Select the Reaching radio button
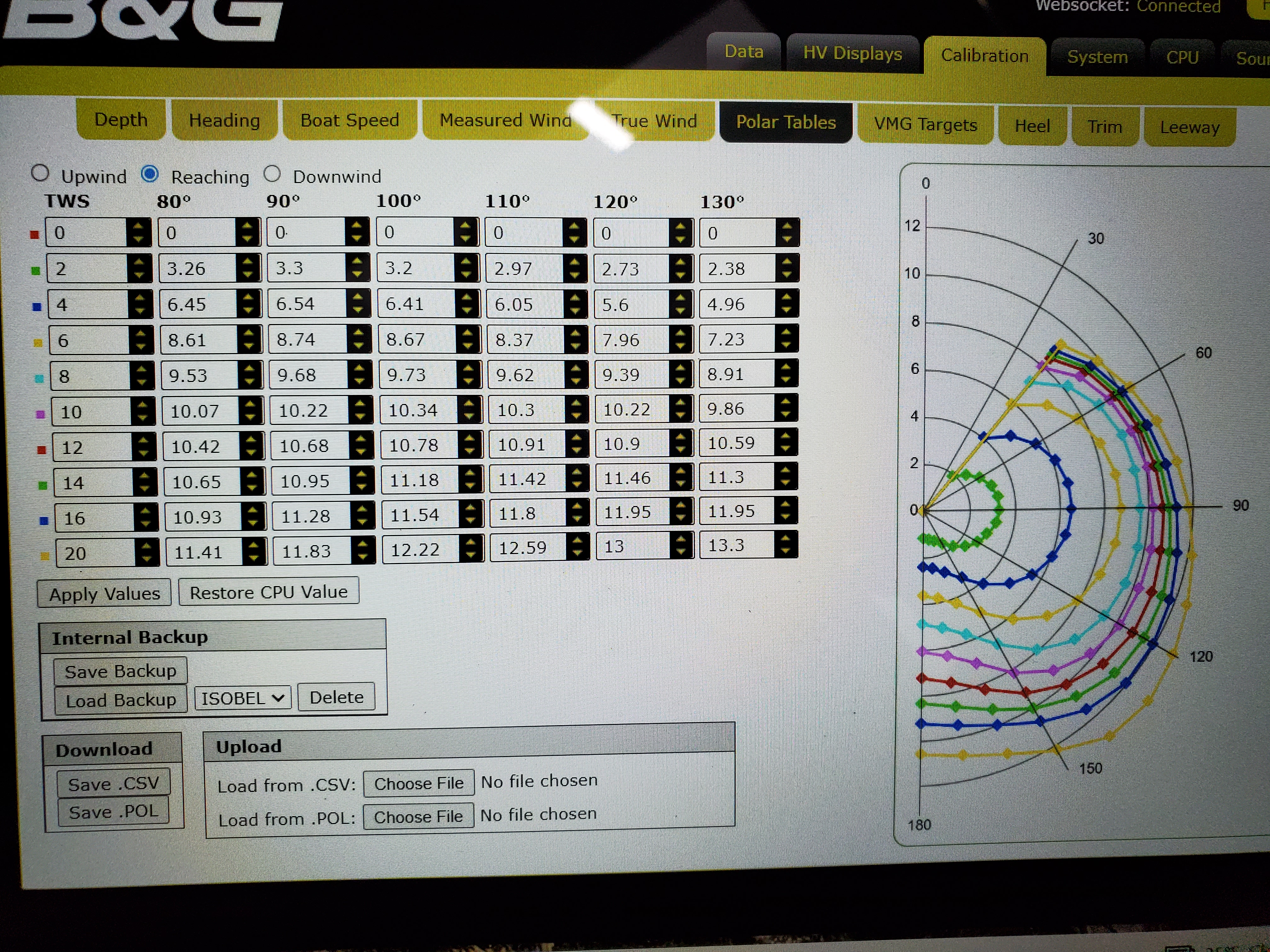The image size is (1270, 952). click(x=150, y=174)
